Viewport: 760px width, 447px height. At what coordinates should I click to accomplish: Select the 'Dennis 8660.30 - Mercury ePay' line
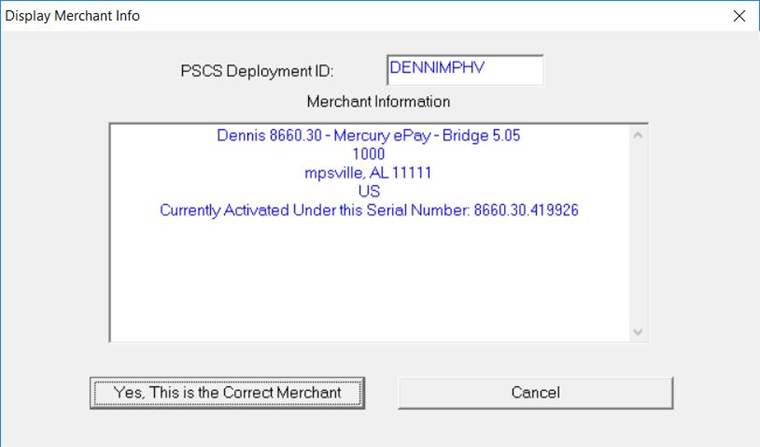368,135
